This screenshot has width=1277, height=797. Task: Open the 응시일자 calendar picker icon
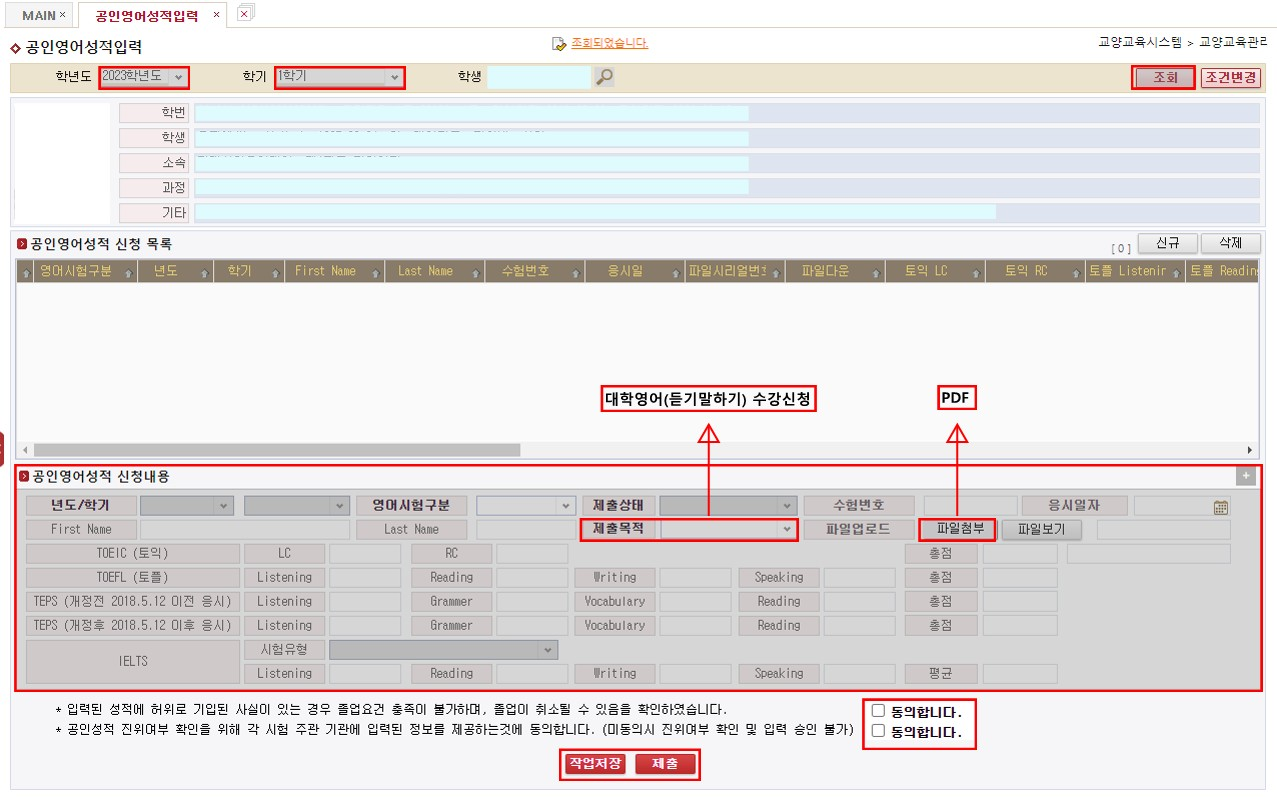point(1220,507)
